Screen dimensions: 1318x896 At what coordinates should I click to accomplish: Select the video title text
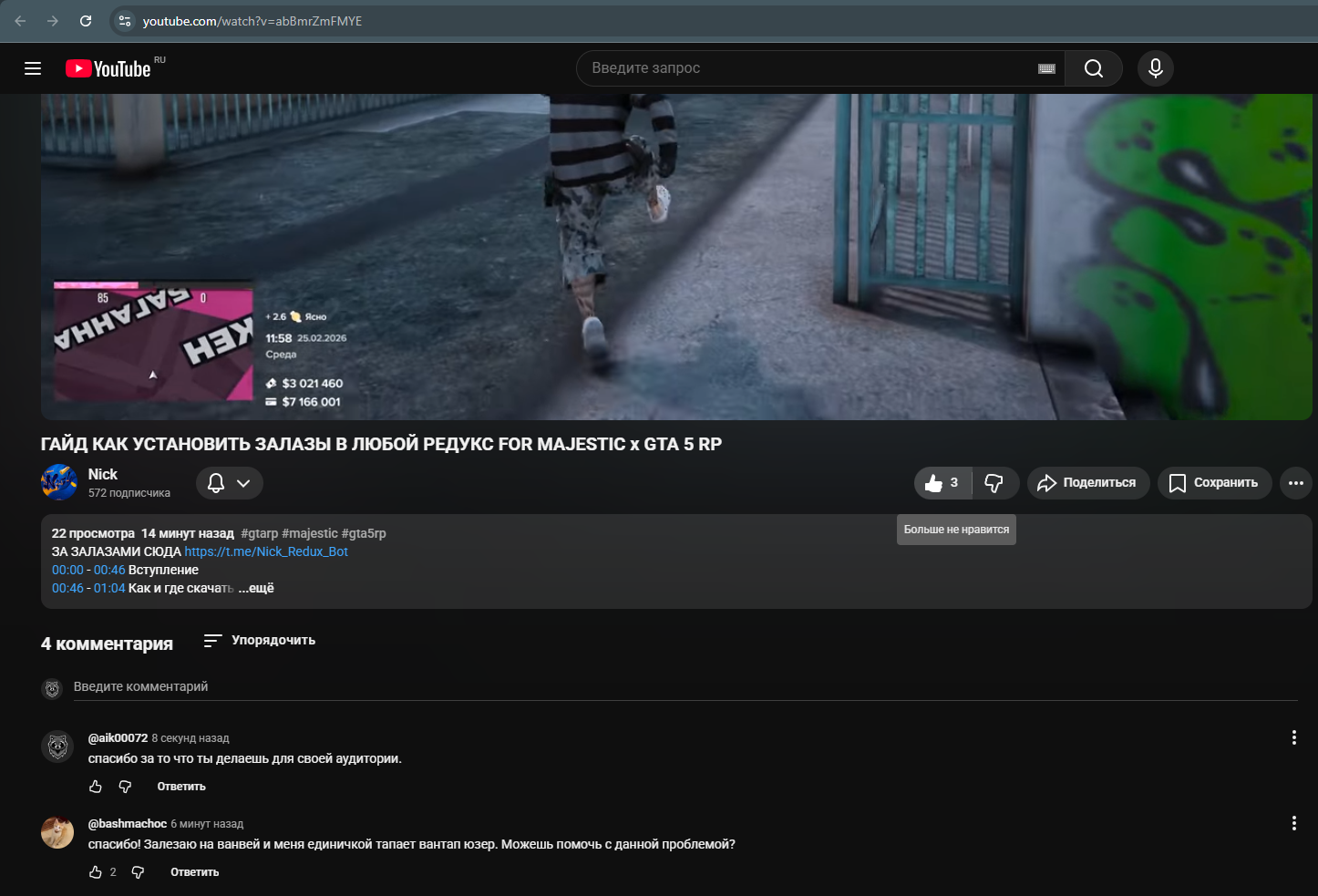click(381, 445)
